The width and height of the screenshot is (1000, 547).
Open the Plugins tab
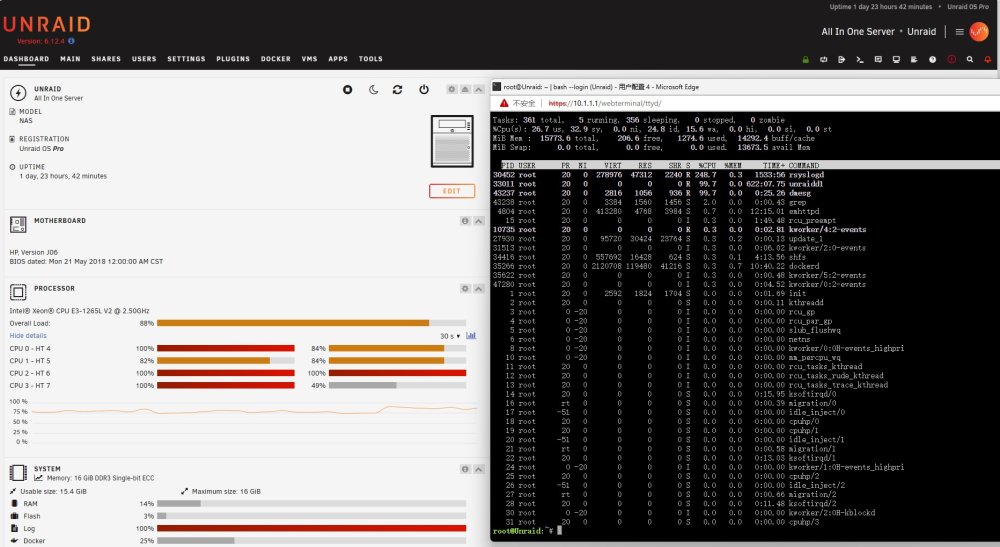233,59
